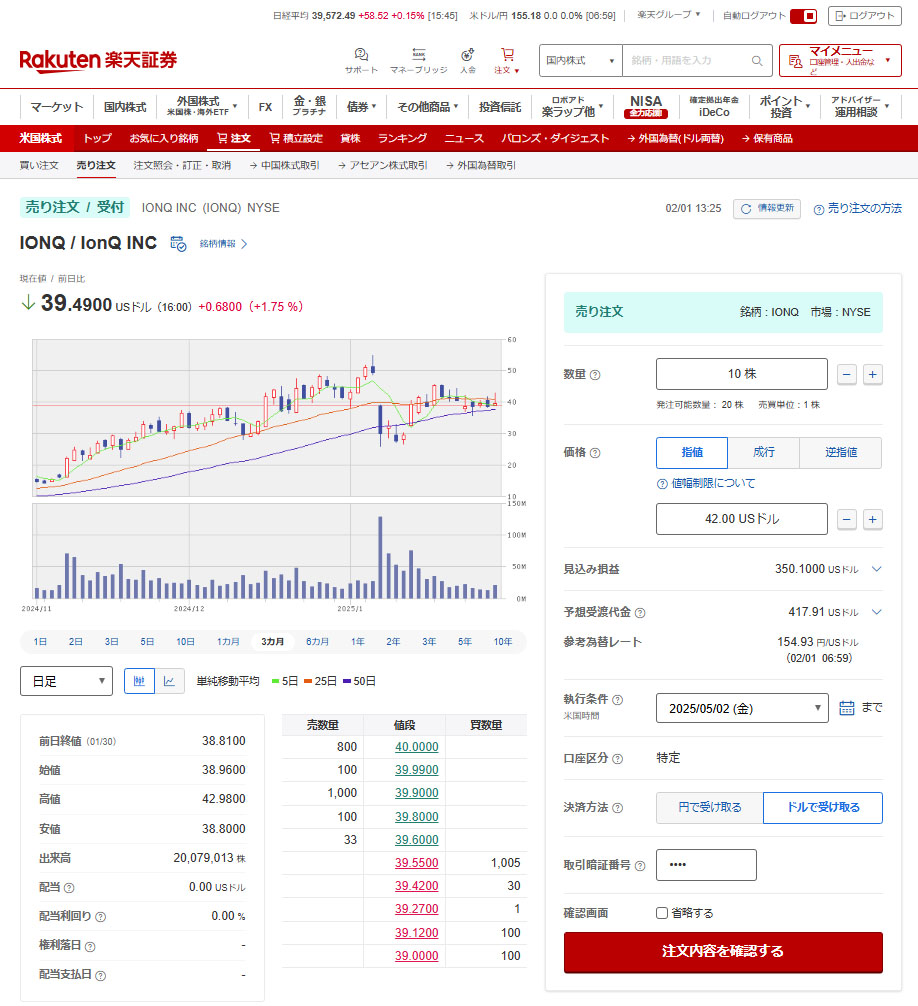
Task: Open the 日足 chart interval dropdown
Action: (66, 681)
